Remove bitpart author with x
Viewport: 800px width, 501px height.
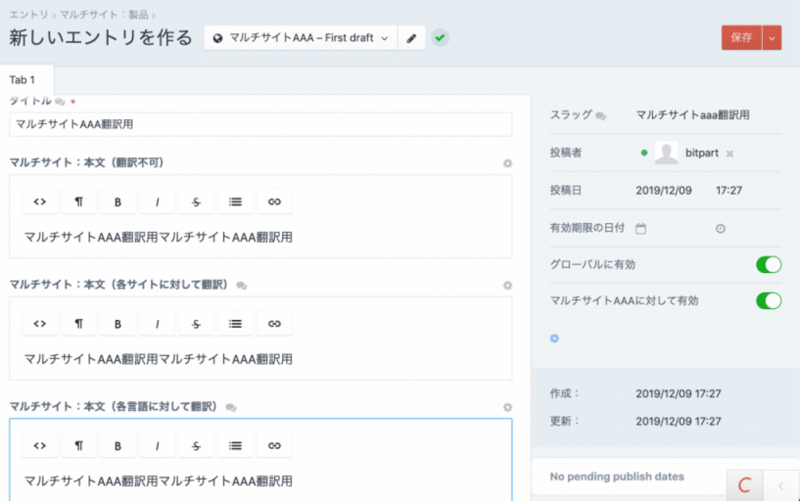coord(730,153)
